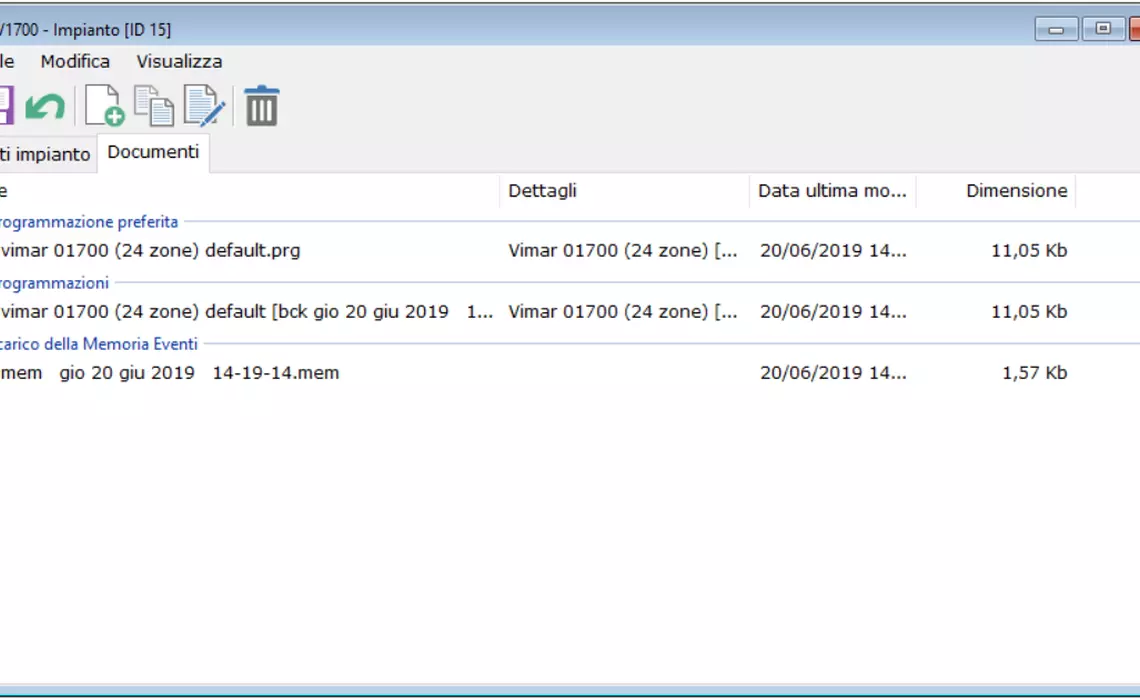Select the 14-19-14.mem event memory file

[170, 373]
